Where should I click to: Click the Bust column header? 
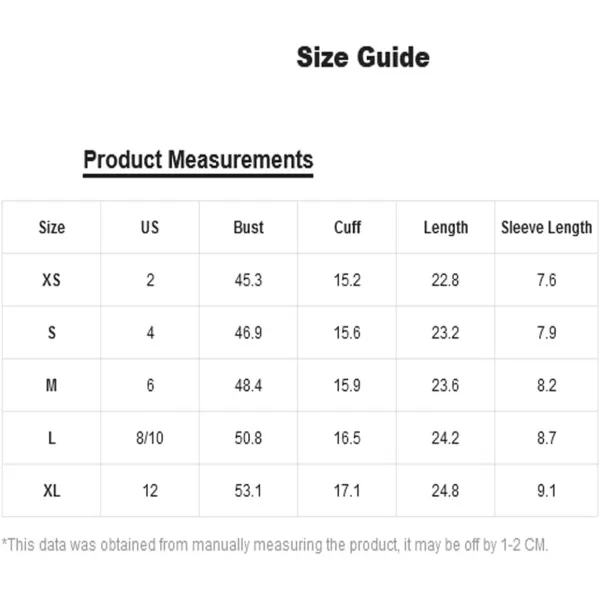click(248, 227)
